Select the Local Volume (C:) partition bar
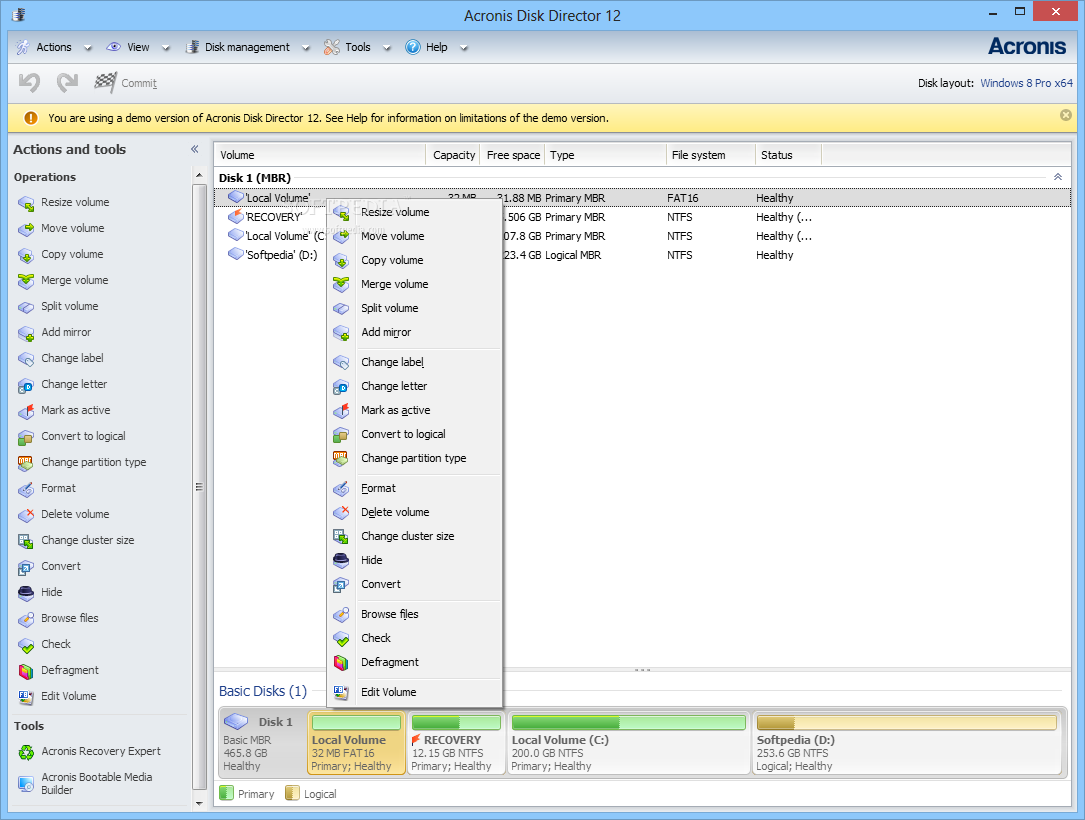 point(628,743)
